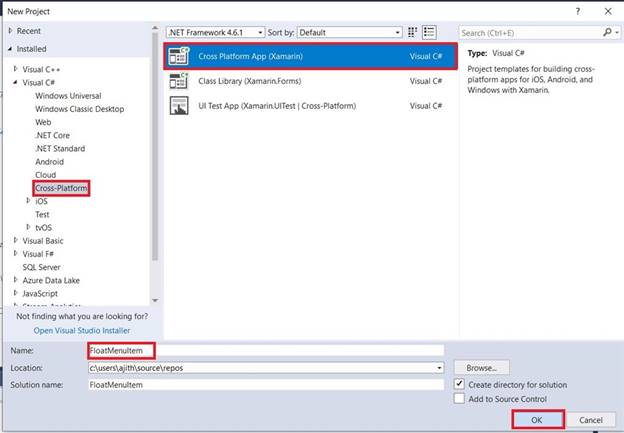This screenshot has width=624, height=433.
Task: Click the Browse... button
Action: [482, 368]
